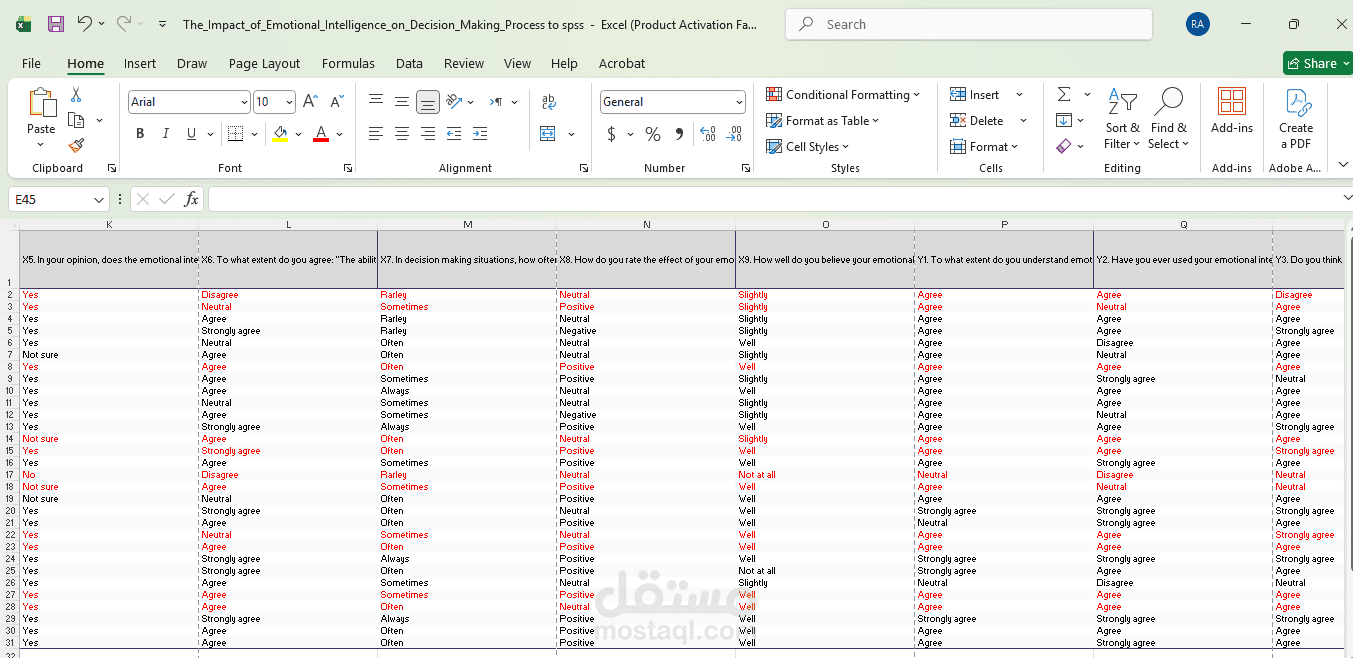1353x658 pixels.
Task: Click the Merge & Center icon
Action: [x=548, y=134]
